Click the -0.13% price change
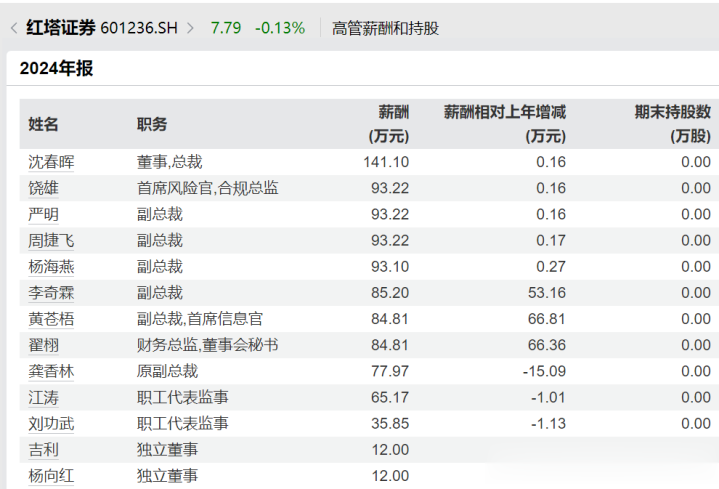Screen dimensions: 719x489 tap(280, 28)
